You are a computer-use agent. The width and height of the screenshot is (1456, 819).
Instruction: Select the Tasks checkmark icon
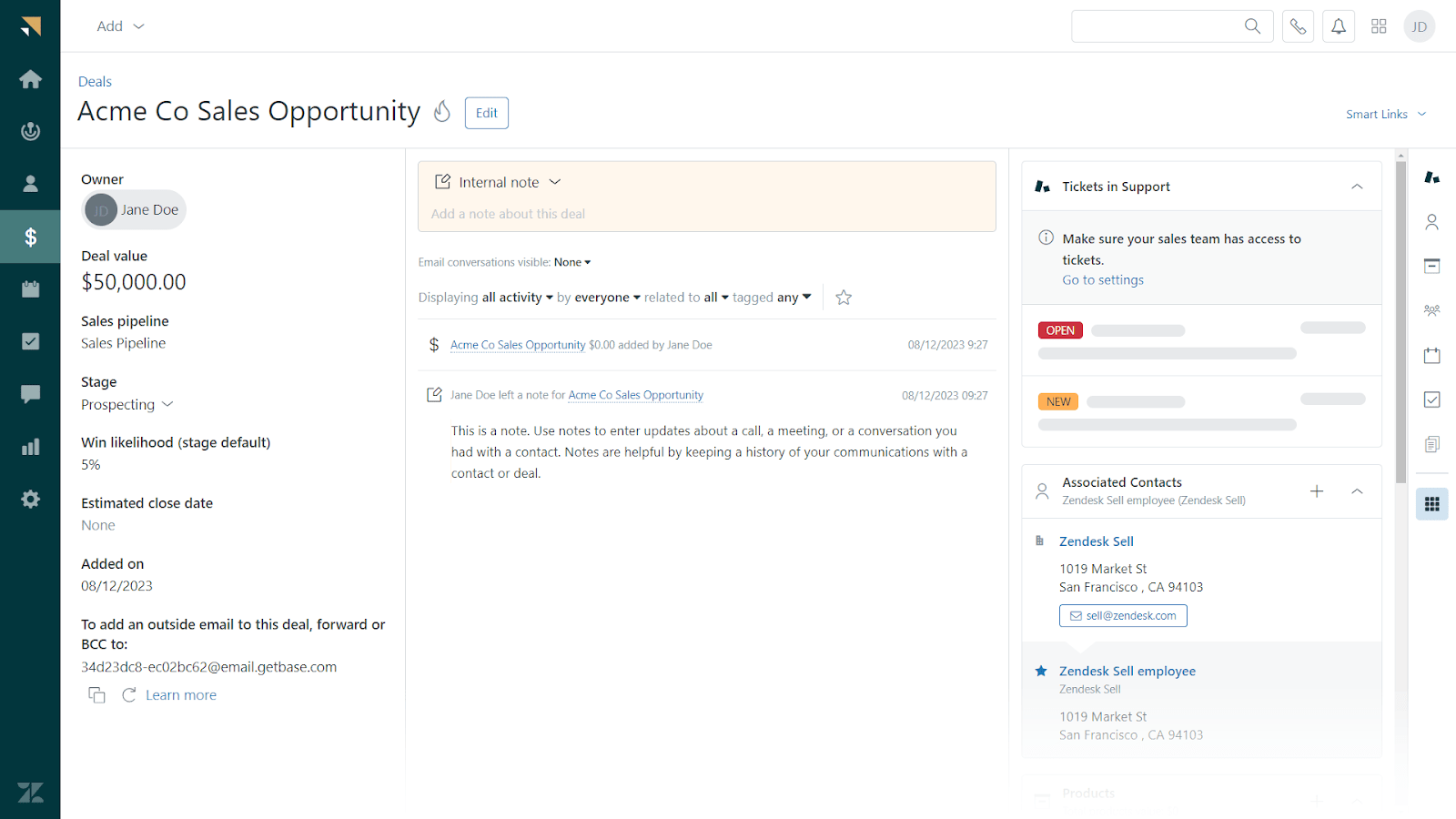pos(30,340)
